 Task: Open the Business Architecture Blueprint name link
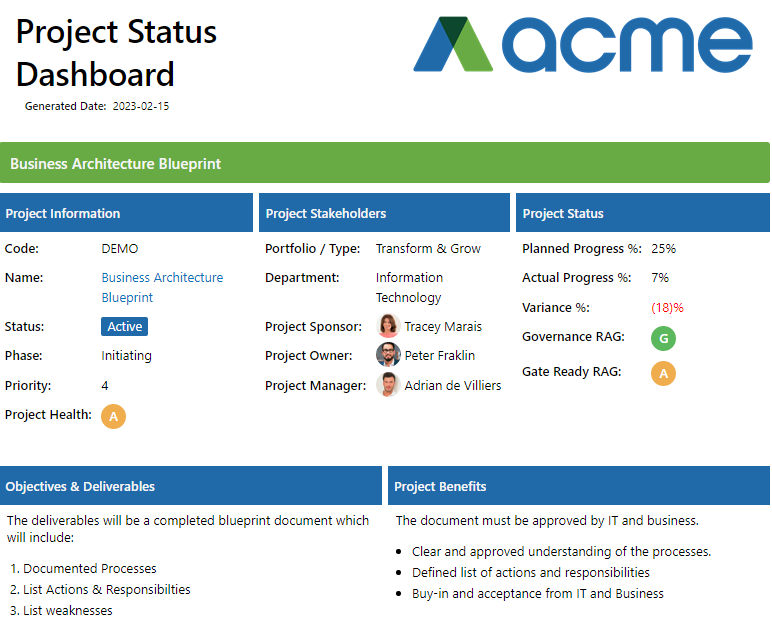[162, 288]
